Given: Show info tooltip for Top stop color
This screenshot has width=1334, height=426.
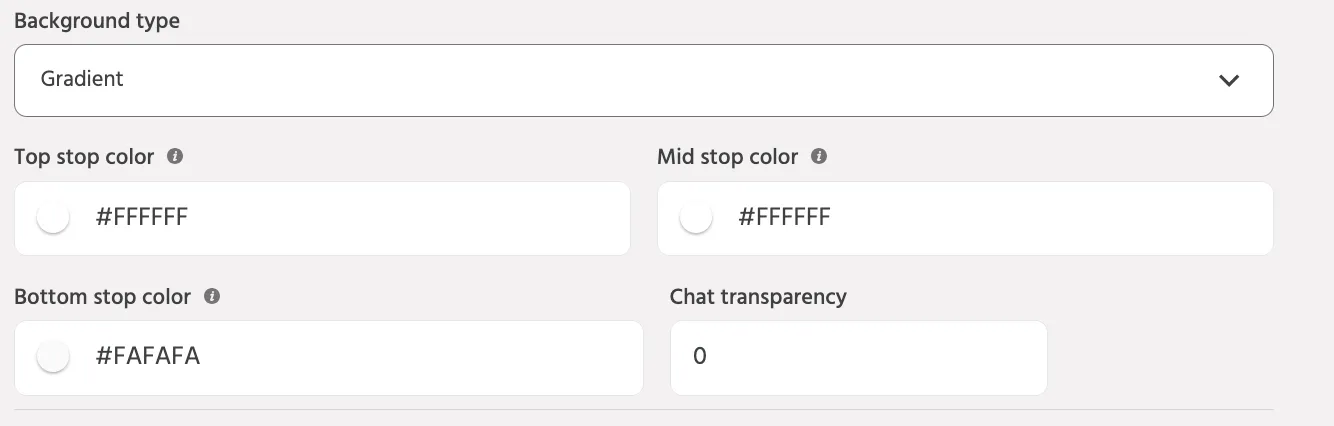Looking at the screenshot, I should pyautogui.click(x=175, y=157).
